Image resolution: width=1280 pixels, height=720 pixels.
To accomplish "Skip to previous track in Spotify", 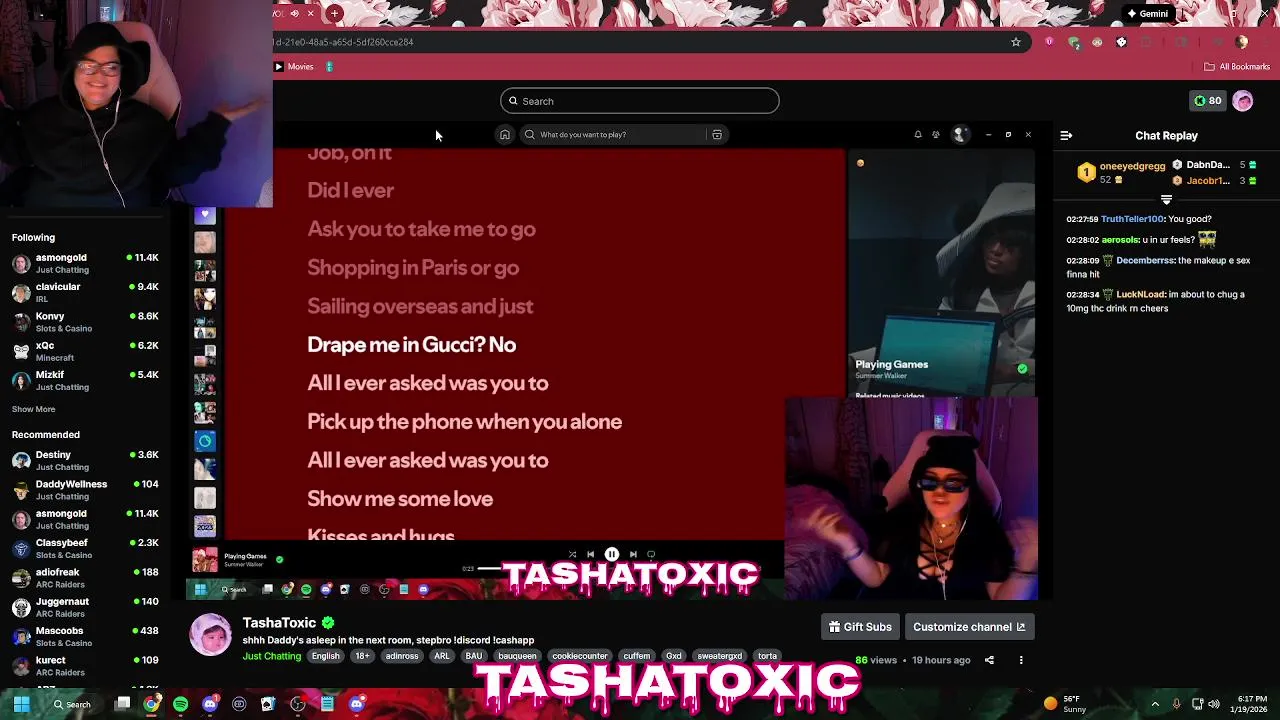I will click(x=590, y=554).
